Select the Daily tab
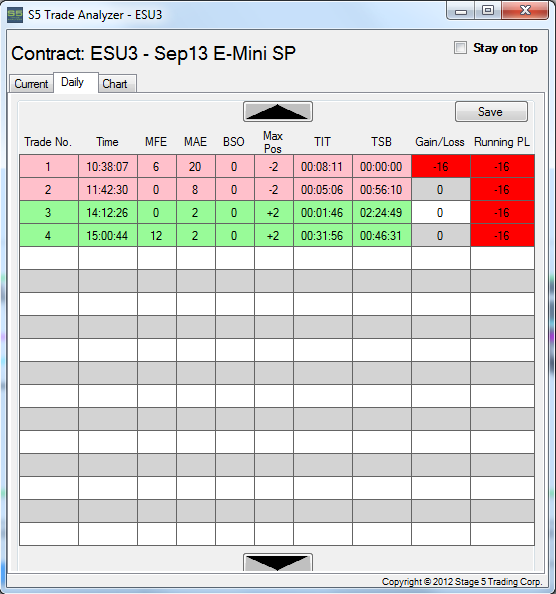 pos(76,82)
